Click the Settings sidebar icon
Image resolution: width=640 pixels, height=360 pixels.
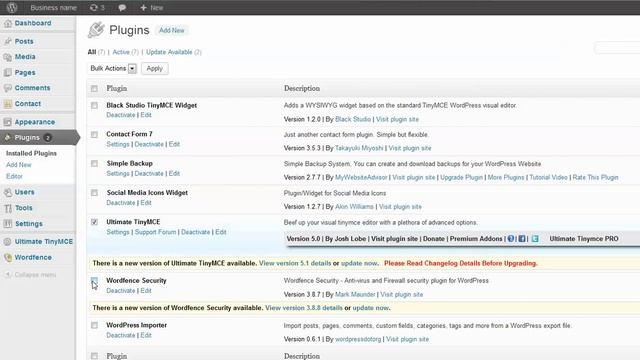coord(8,224)
